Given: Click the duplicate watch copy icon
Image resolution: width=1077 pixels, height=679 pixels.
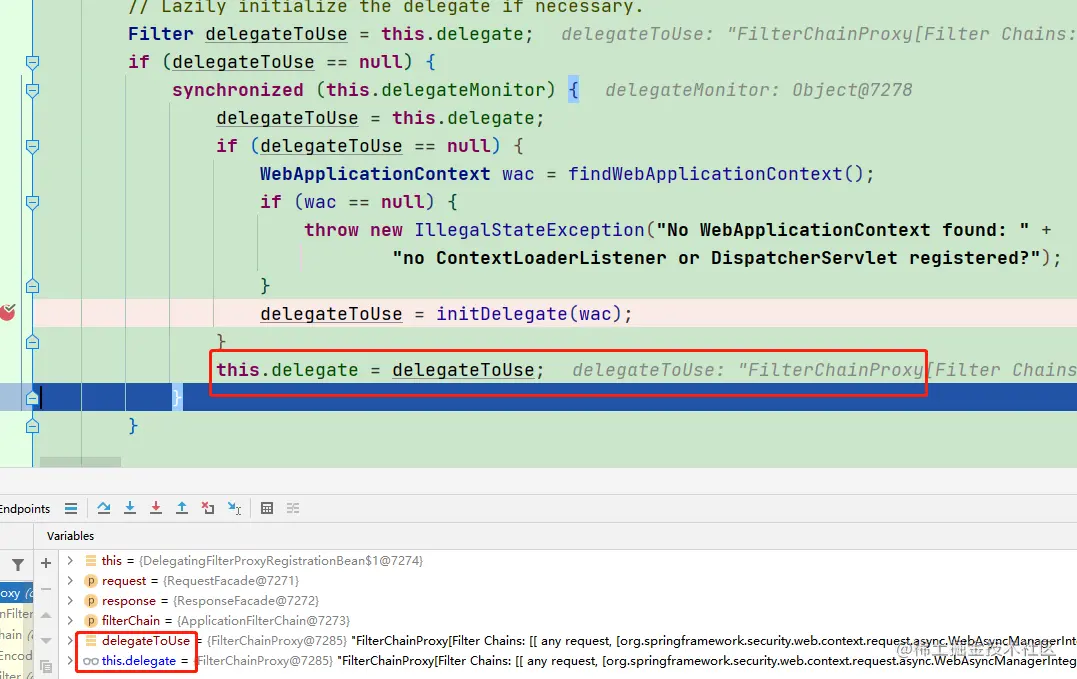Looking at the screenshot, I should click(46, 666).
